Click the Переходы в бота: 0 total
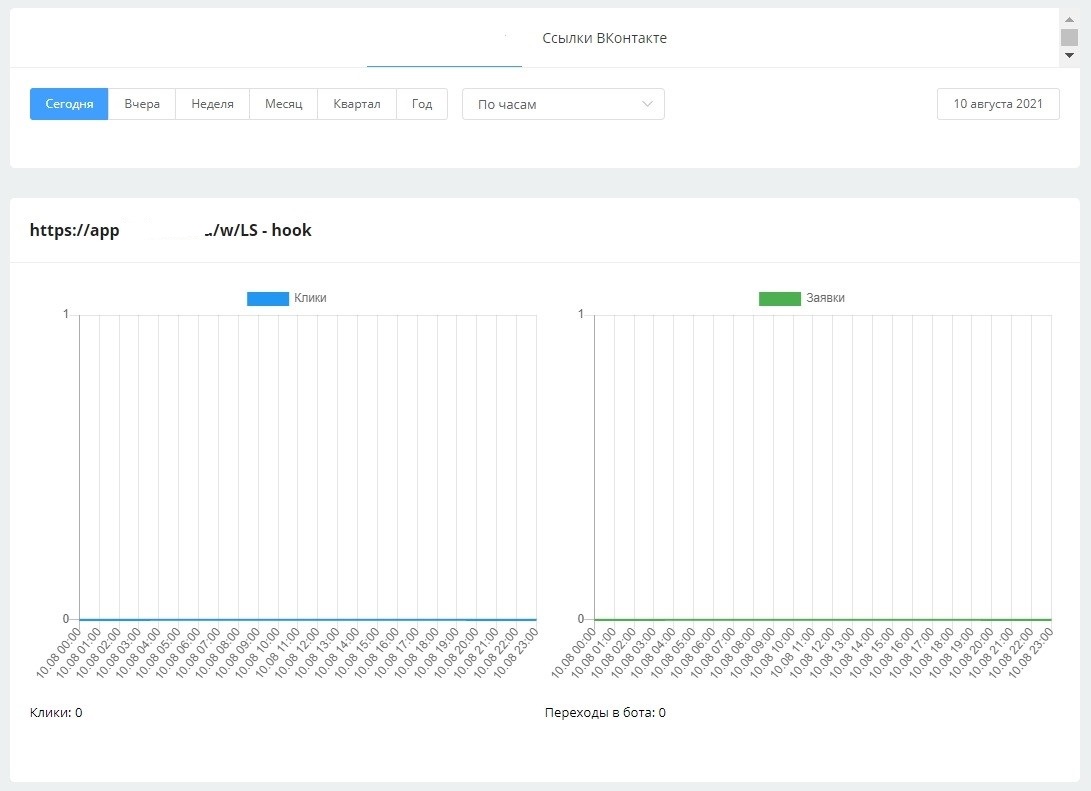 605,713
